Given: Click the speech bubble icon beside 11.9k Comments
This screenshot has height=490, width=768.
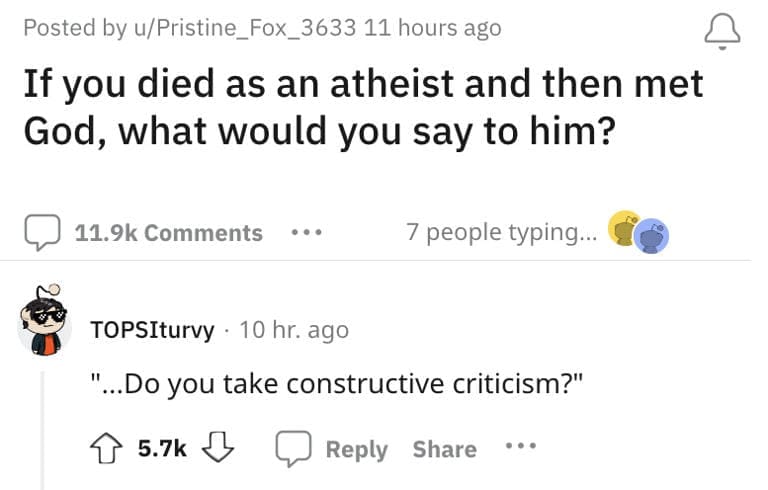Looking at the screenshot, I should 43,233.
